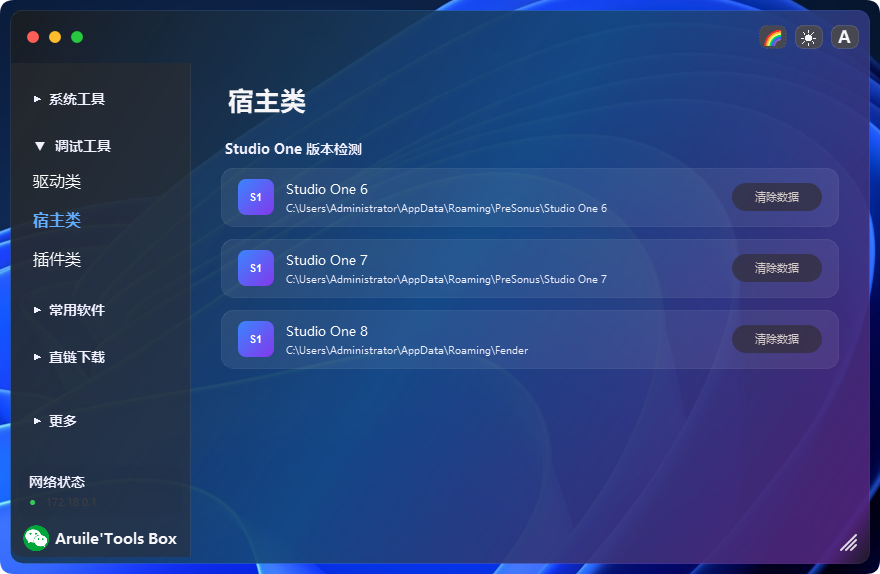This screenshot has height=574, width=880.
Task: Open the rainbow theme color icon
Action: point(773,38)
